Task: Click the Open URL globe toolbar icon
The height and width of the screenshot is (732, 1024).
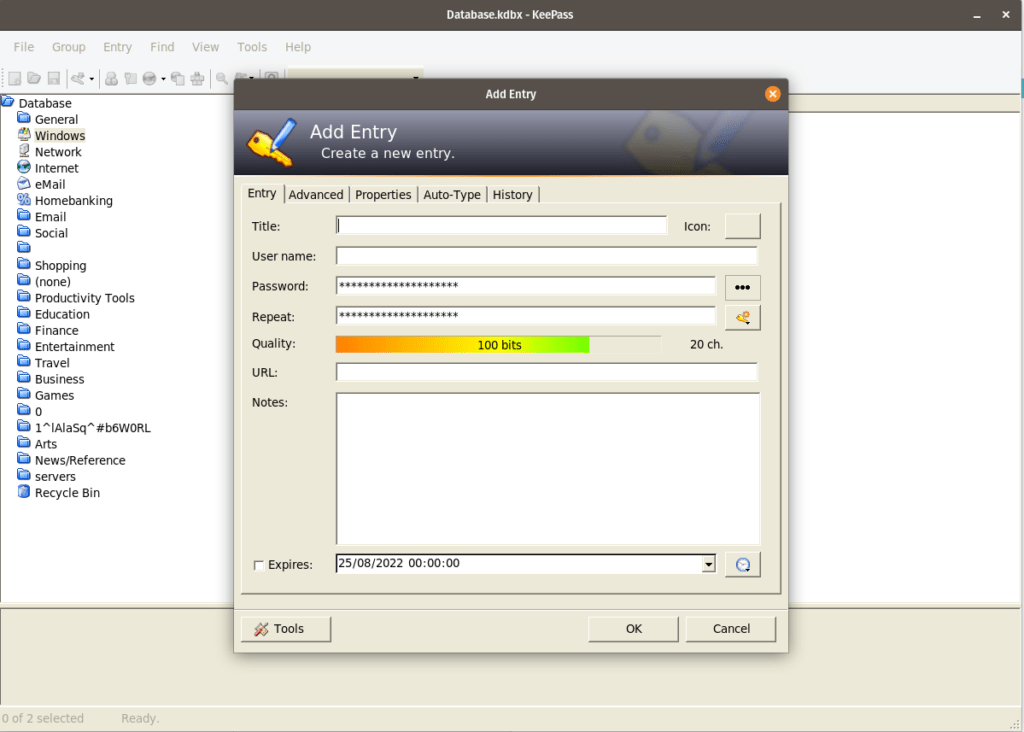Action: [x=150, y=79]
